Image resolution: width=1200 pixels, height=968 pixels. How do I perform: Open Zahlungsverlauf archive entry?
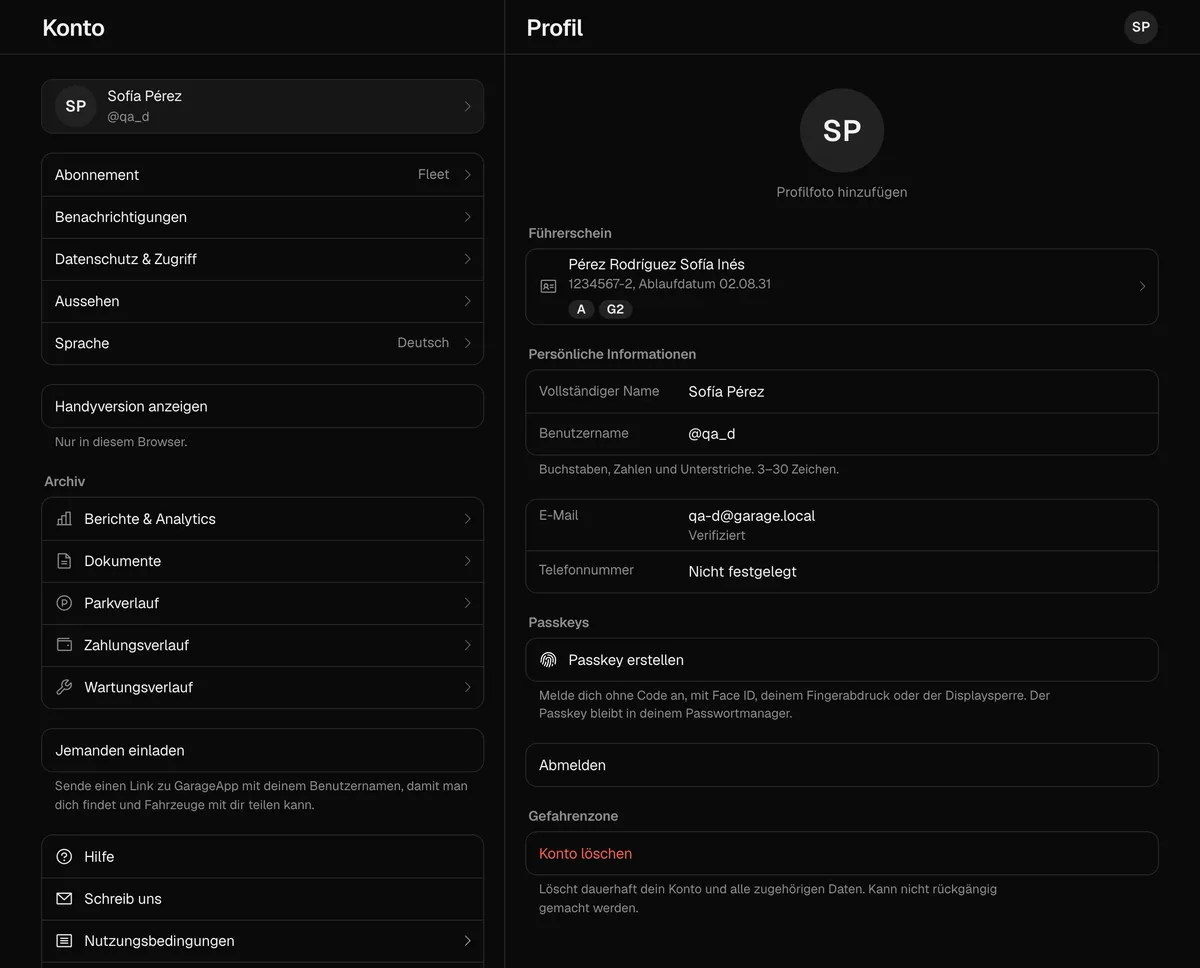(262, 645)
